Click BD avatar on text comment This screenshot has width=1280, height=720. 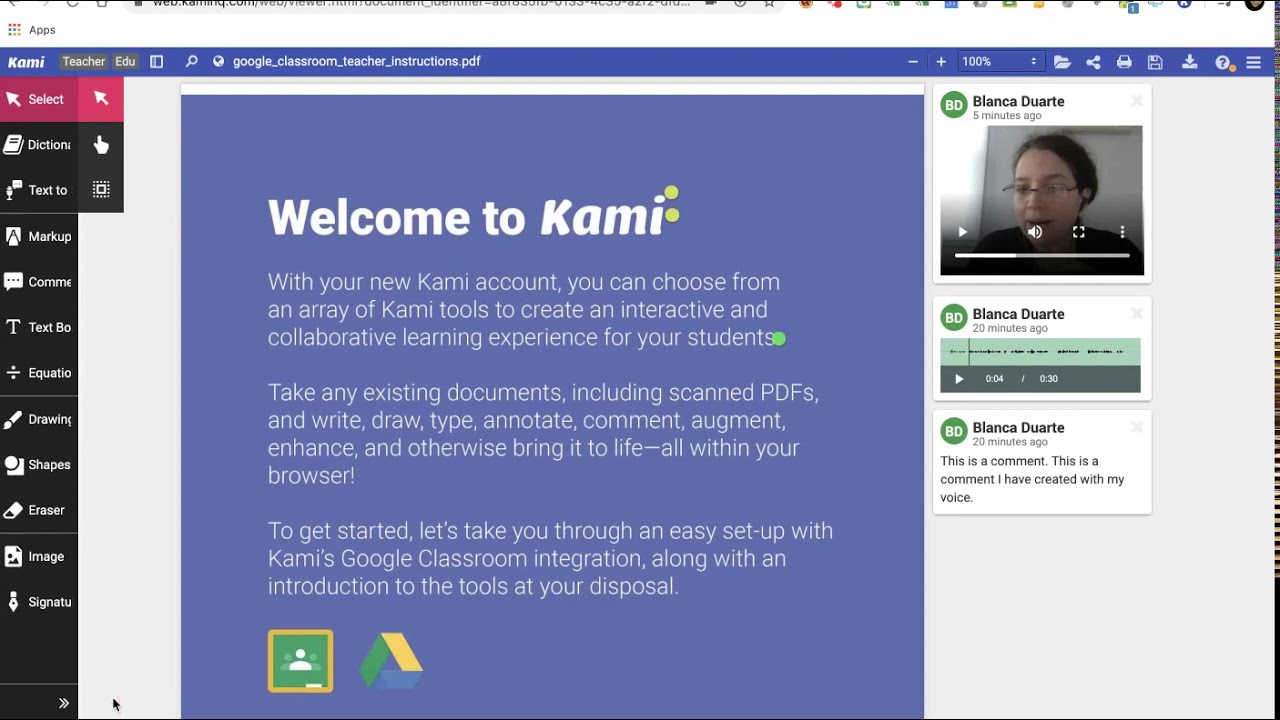pyautogui.click(x=954, y=431)
